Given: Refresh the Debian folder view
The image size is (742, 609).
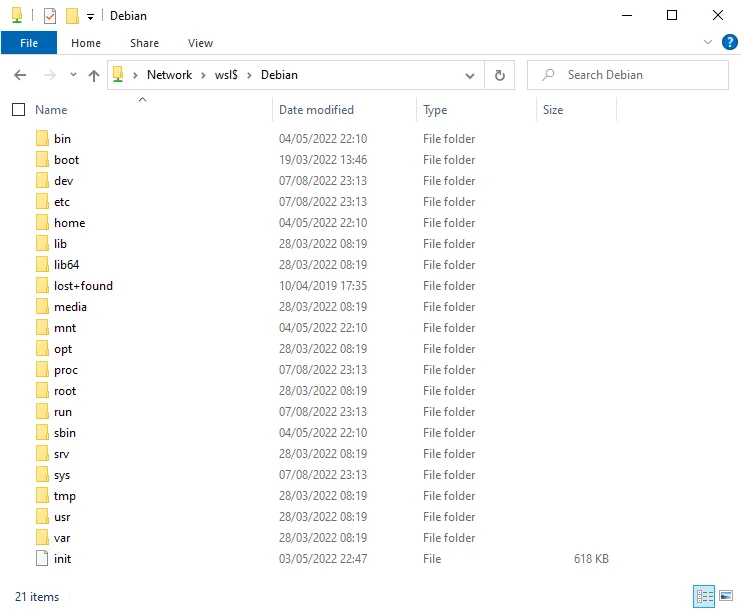Looking at the screenshot, I should coord(500,75).
